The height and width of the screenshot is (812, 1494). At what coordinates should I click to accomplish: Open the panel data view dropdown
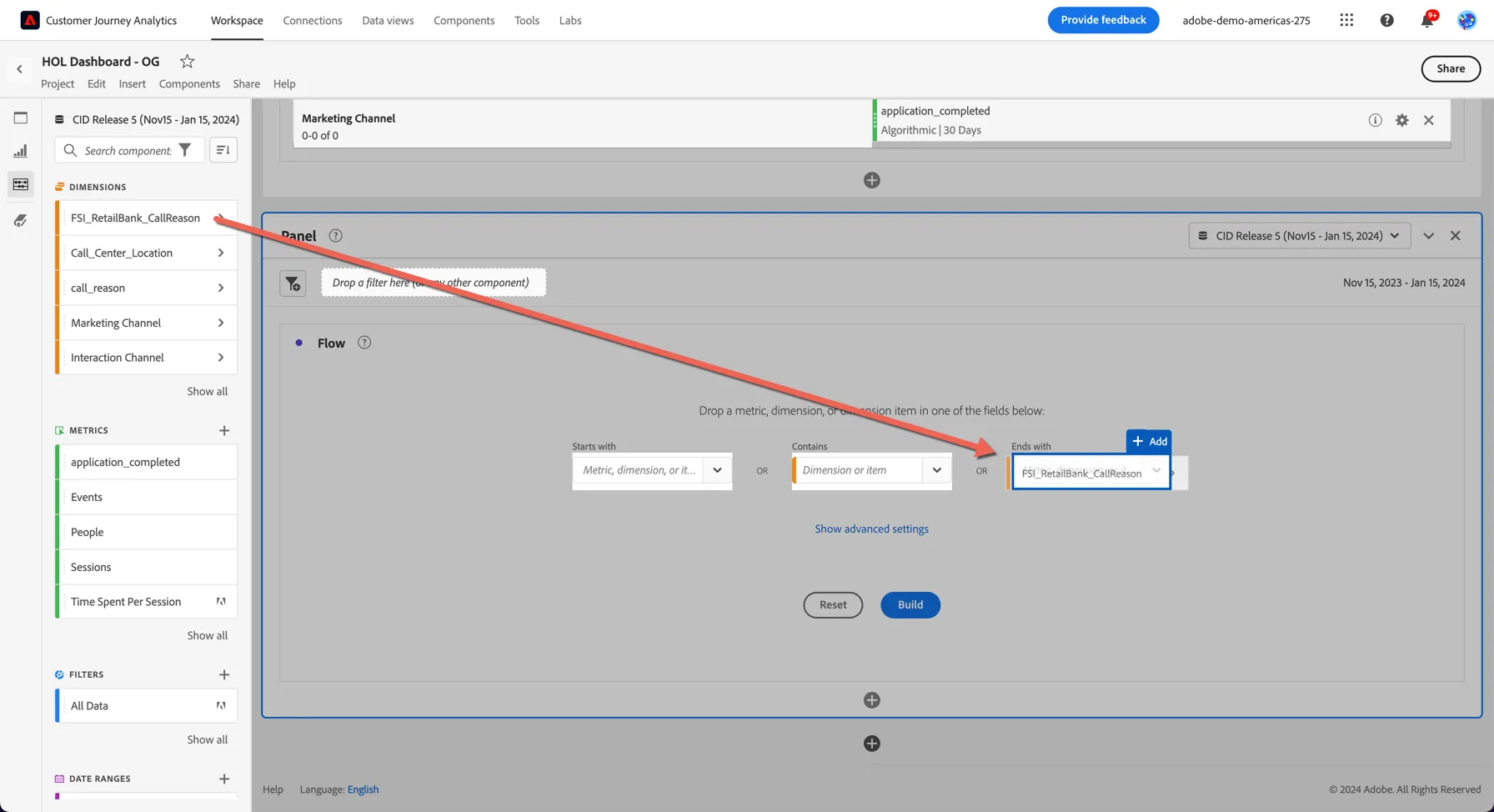coord(1300,236)
